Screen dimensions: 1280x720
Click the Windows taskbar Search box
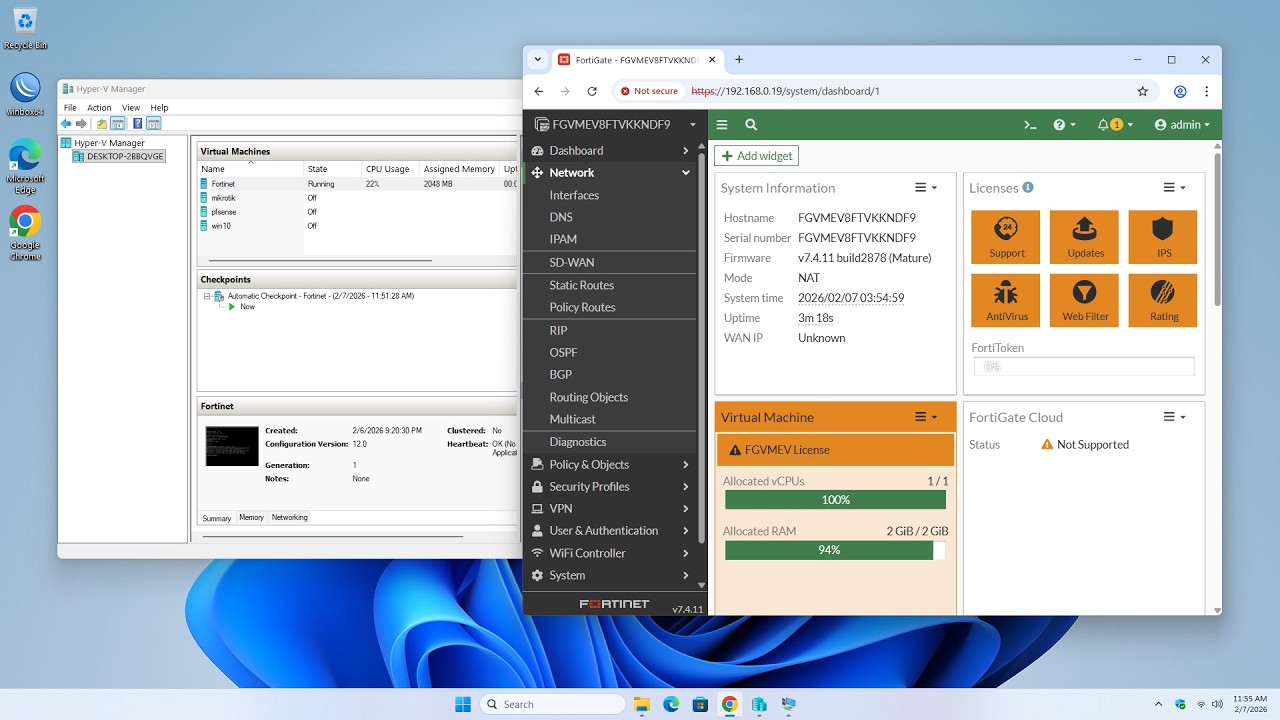(x=553, y=704)
